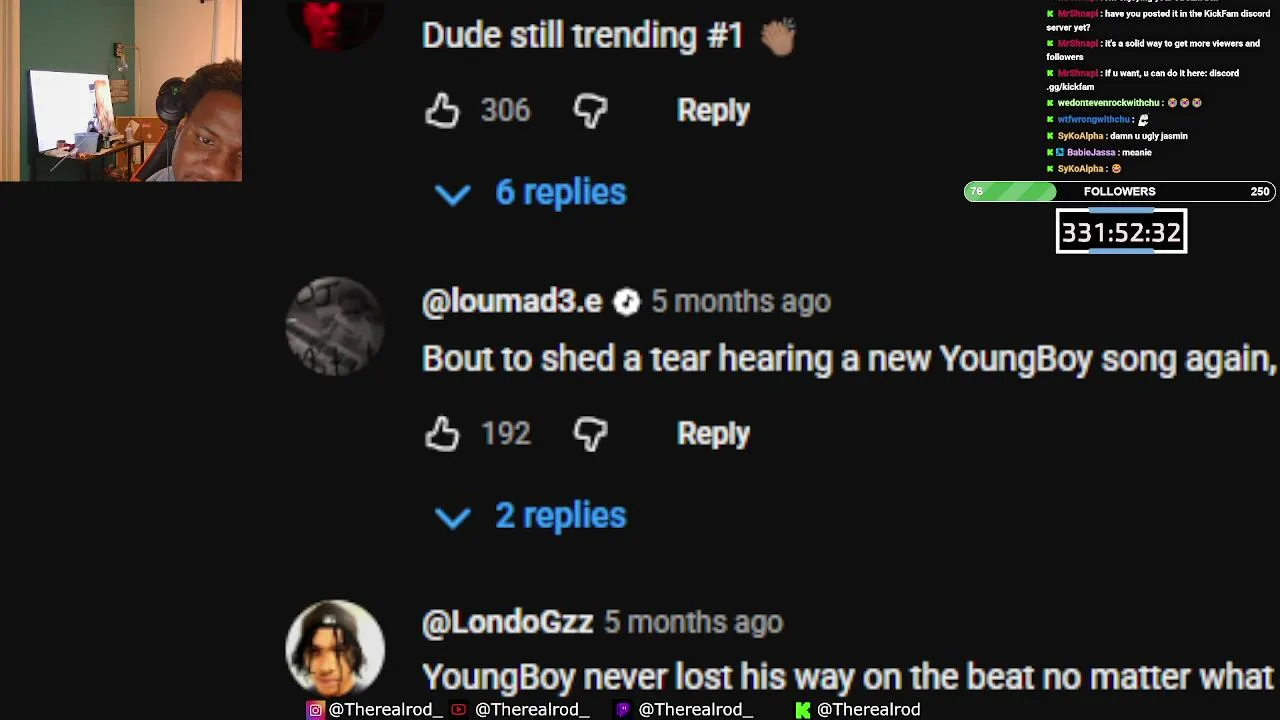Click thumbs down on @loumad3.e's comment
The height and width of the screenshot is (720, 1280).
click(590, 433)
